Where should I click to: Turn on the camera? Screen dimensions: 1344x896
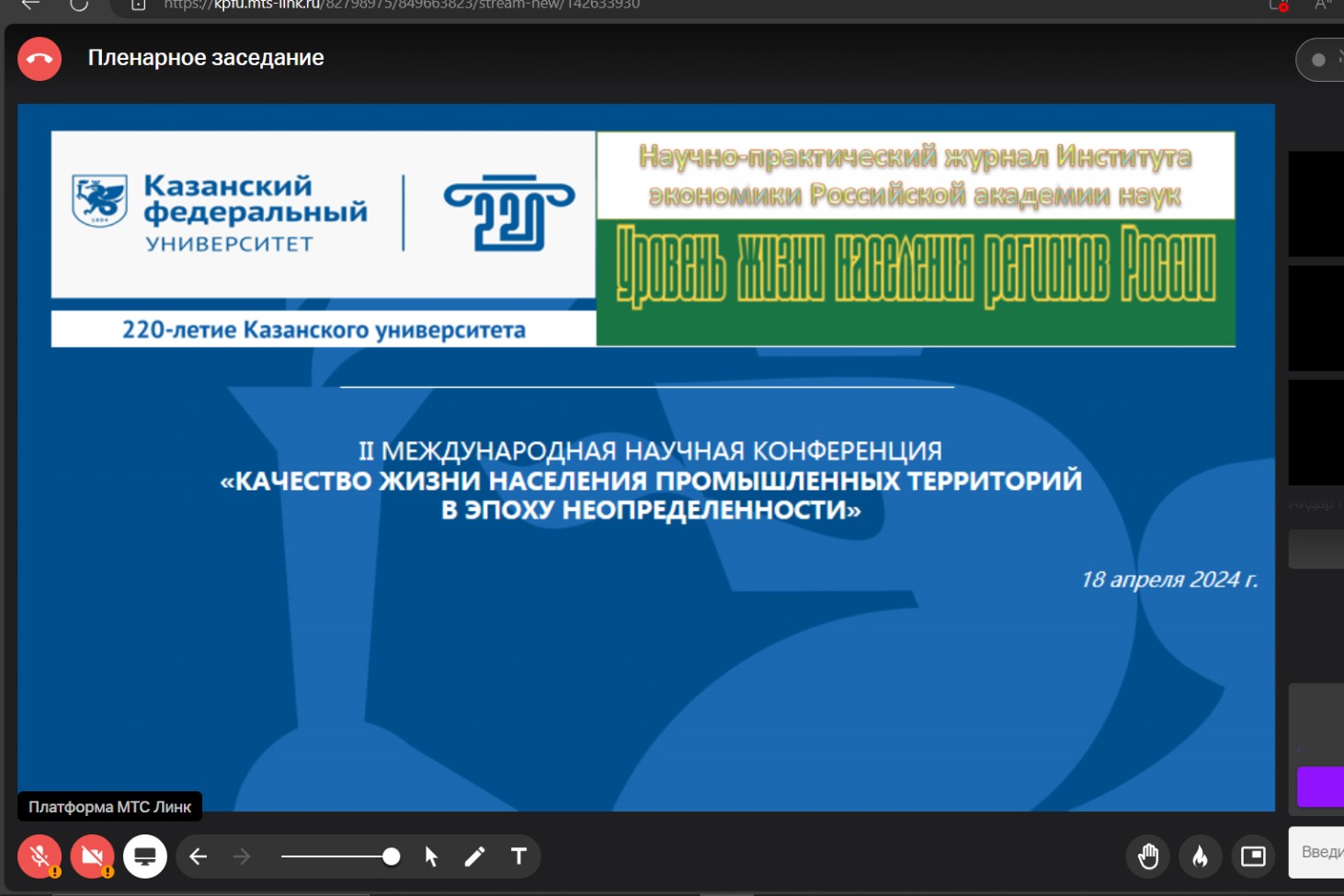[x=92, y=856]
